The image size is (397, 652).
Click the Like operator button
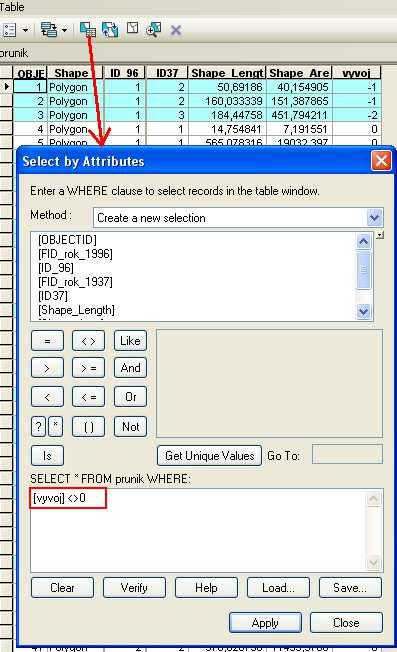[130, 341]
